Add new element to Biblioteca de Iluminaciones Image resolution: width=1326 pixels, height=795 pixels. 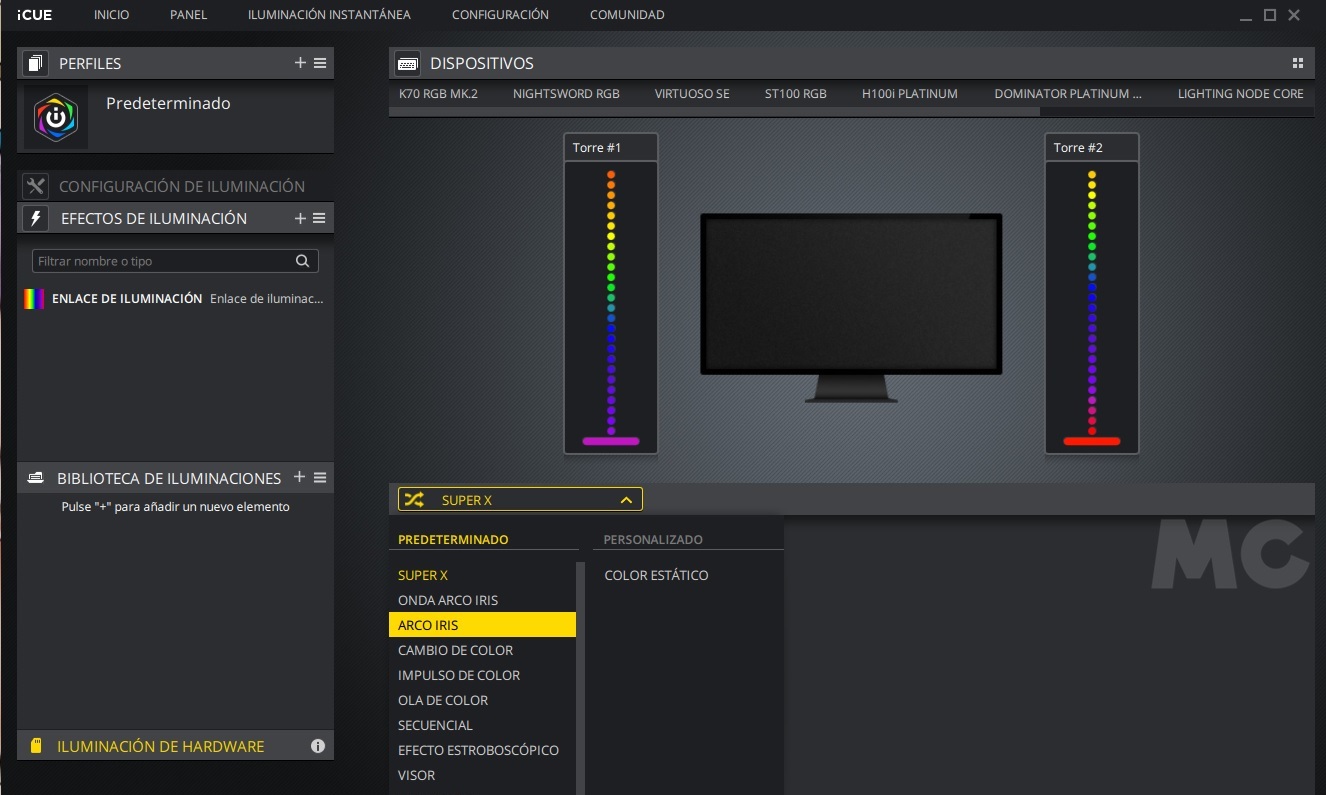tap(300, 478)
